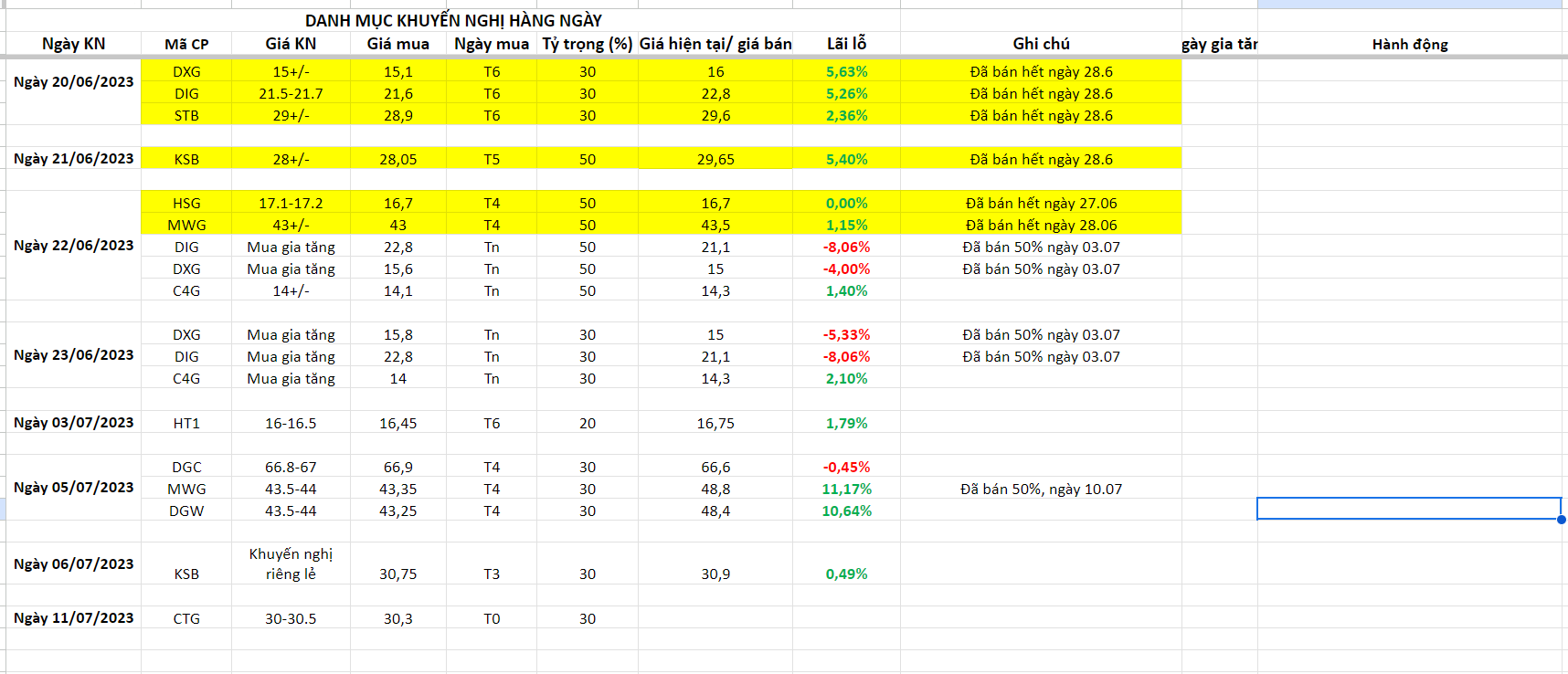Select the "21.5-21.7" price range cell
This screenshot has width=1568, height=674.
(291, 93)
